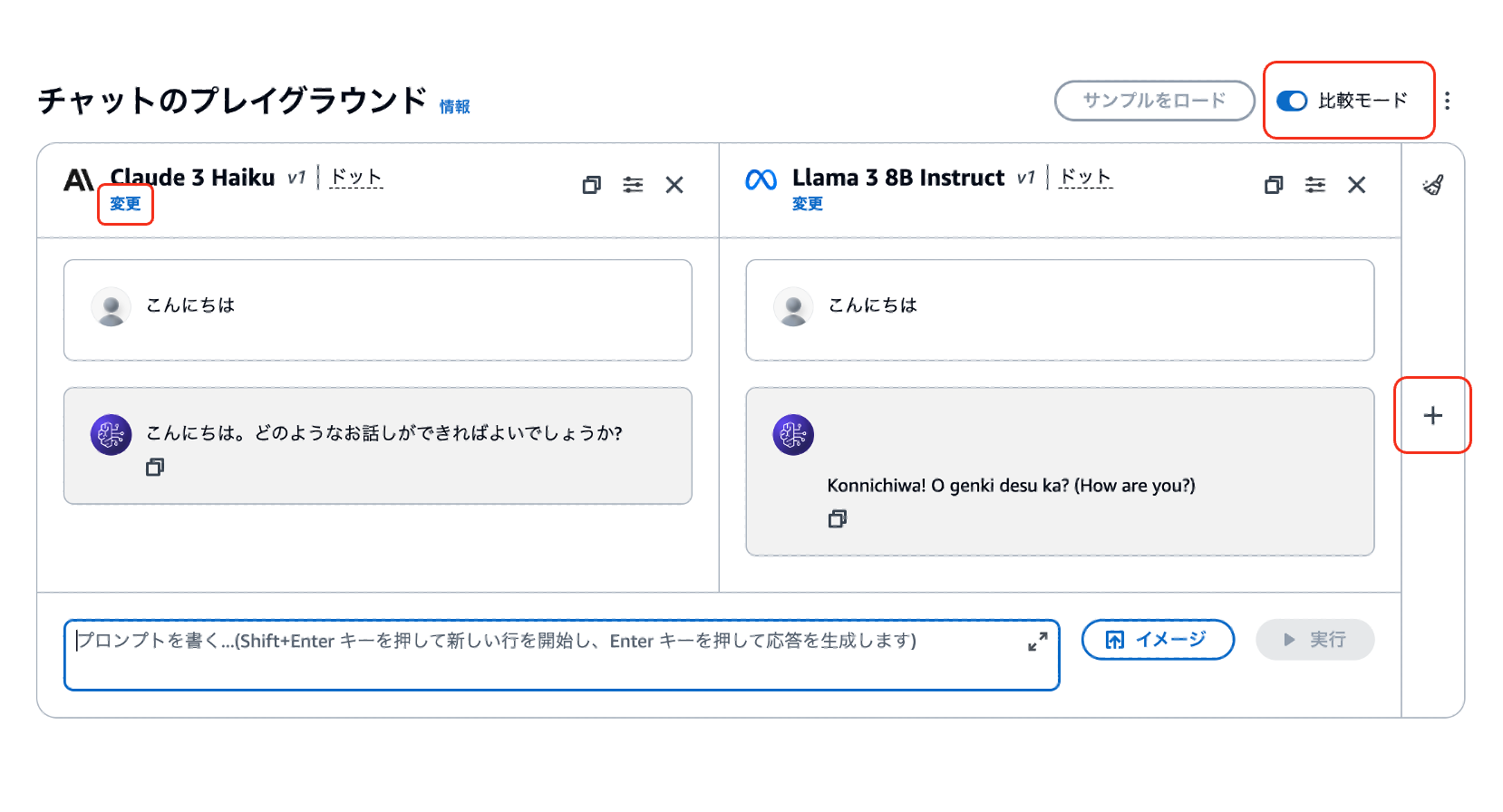Screen dimensions: 1503x812
Task: Clear chat with the broom icon
Action: point(1433,185)
